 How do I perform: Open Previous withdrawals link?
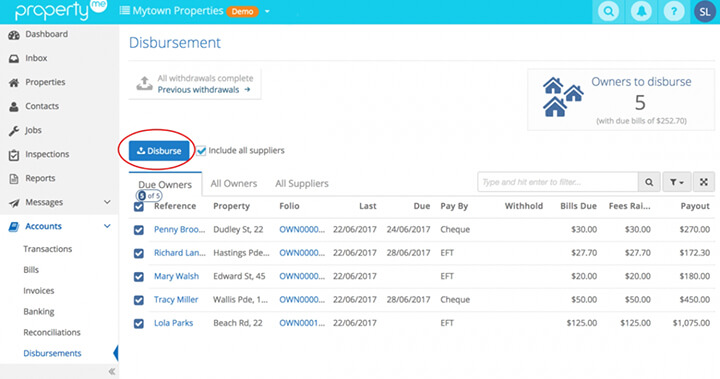tap(204, 90)
